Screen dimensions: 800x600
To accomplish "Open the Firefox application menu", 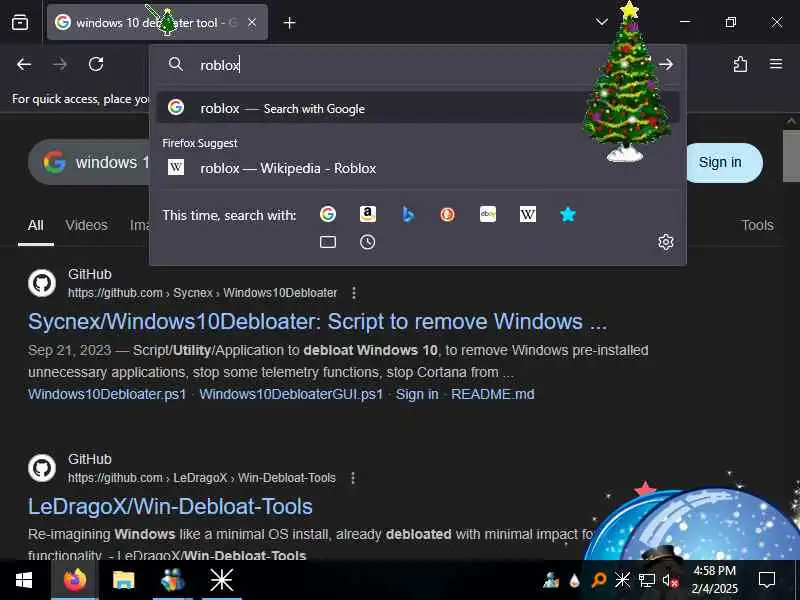I will tap(776, 64).
